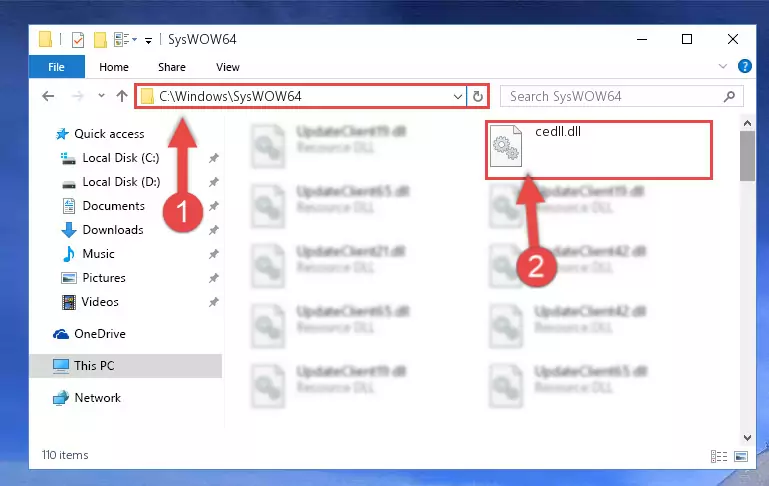
Task: Switch to Large icons view layout icon
Action: click(x=741, y=457)
